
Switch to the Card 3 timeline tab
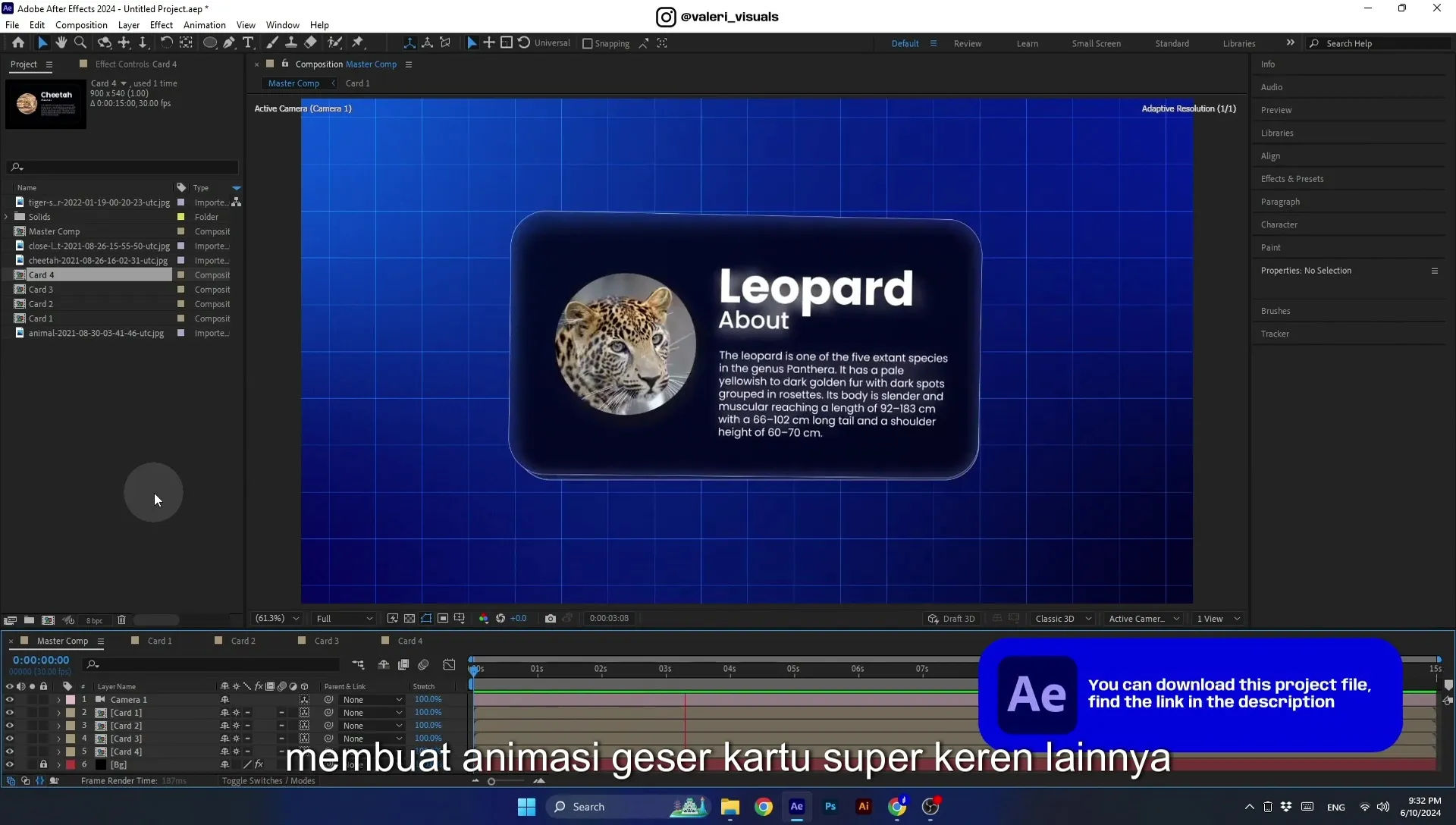pos(327,641)
